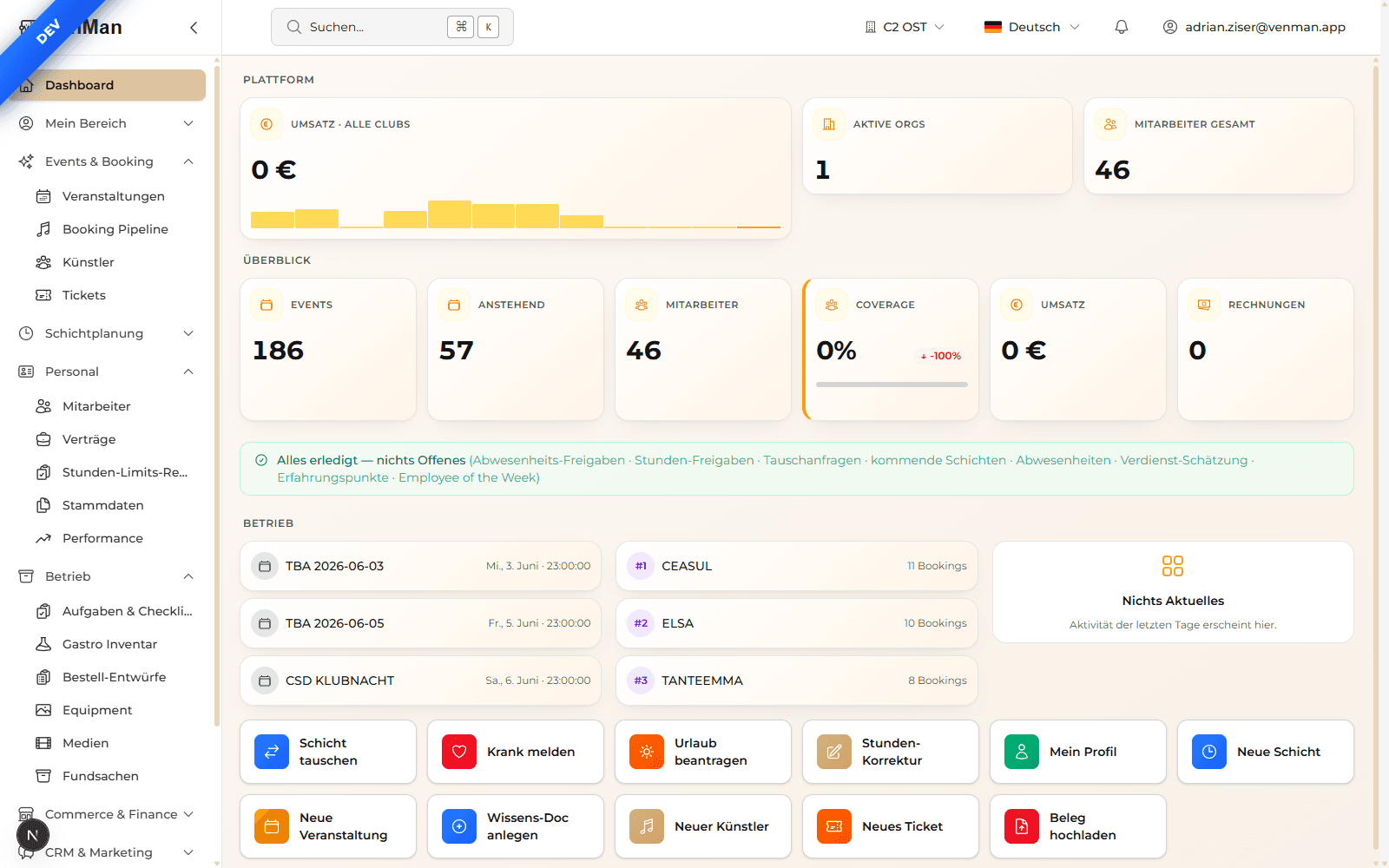Click the euro icon on Umsatz Alle Clubs
Viewport: 1389px width, 868px height.
[x=267, y=124]
